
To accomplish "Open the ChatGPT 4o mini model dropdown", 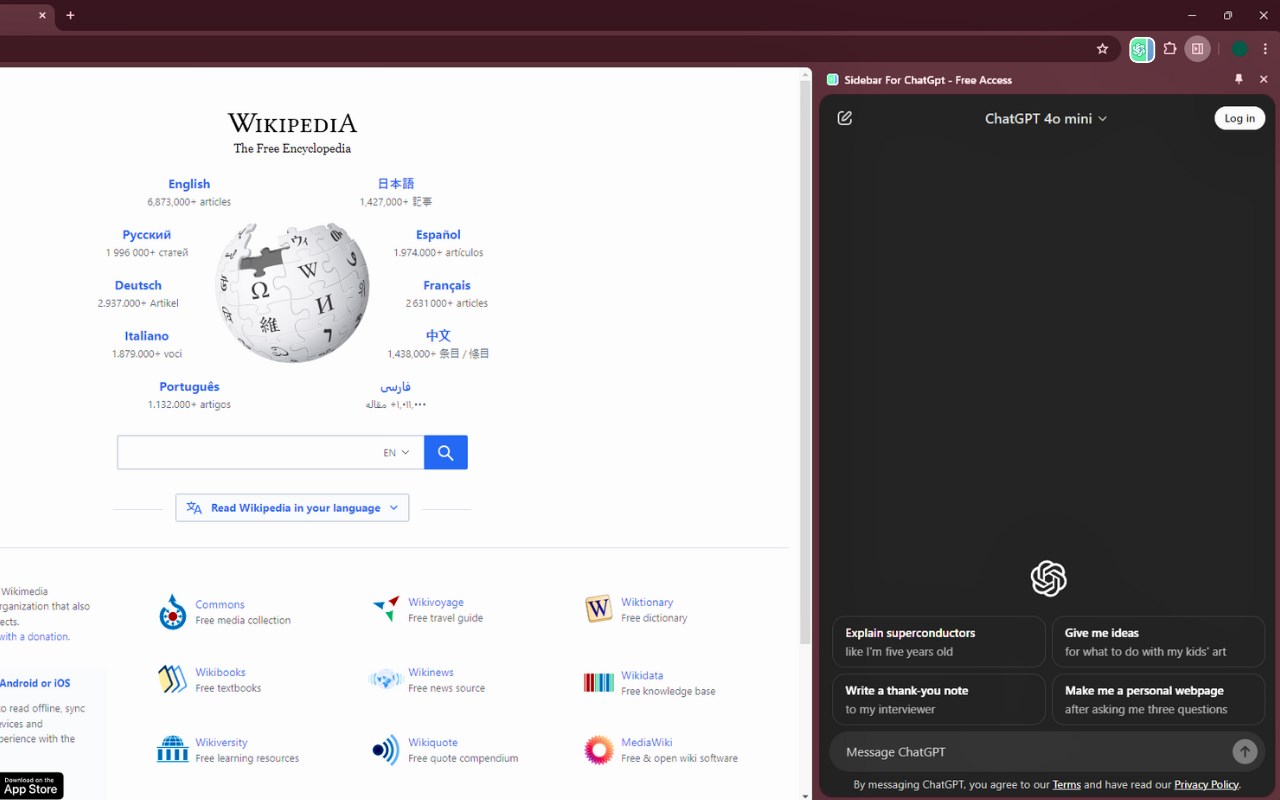I will [1046, 118].
